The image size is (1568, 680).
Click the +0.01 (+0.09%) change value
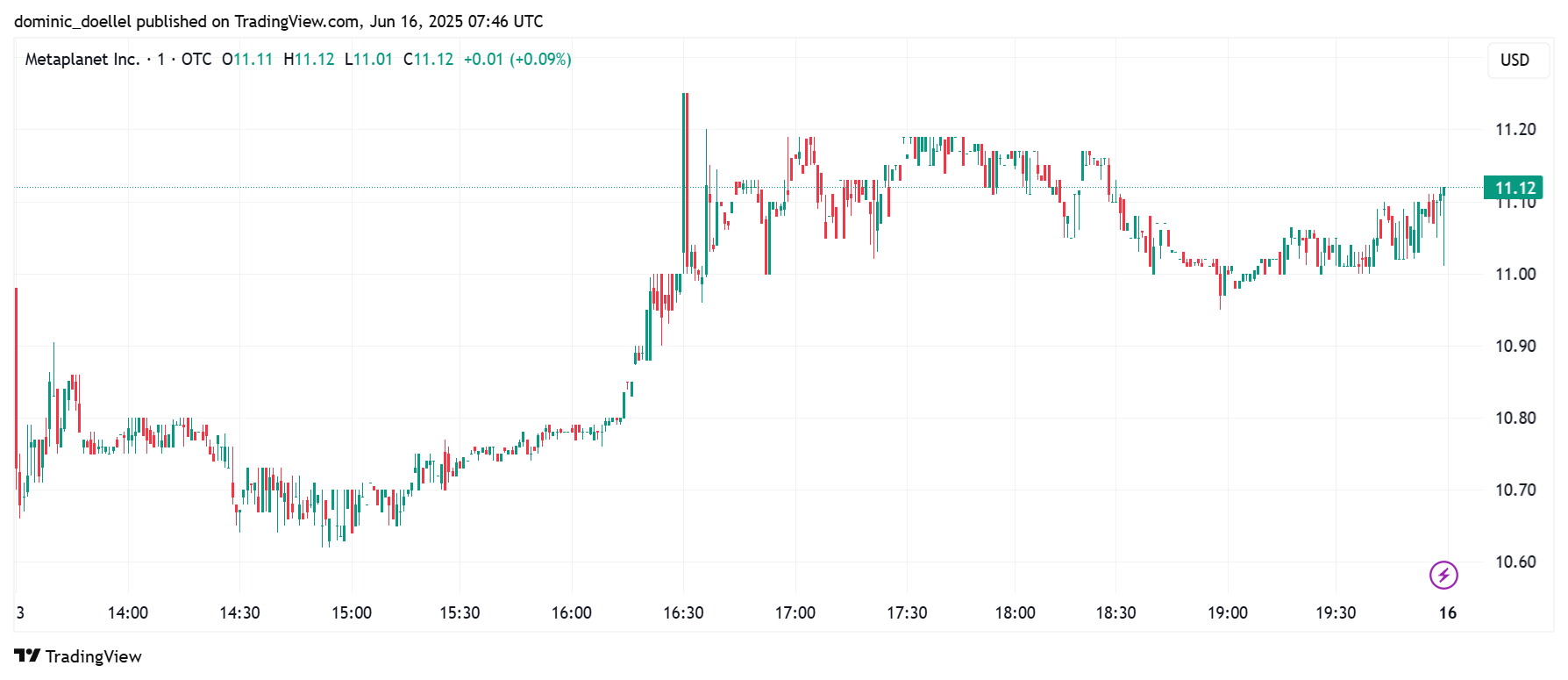[x=517, y=59]
